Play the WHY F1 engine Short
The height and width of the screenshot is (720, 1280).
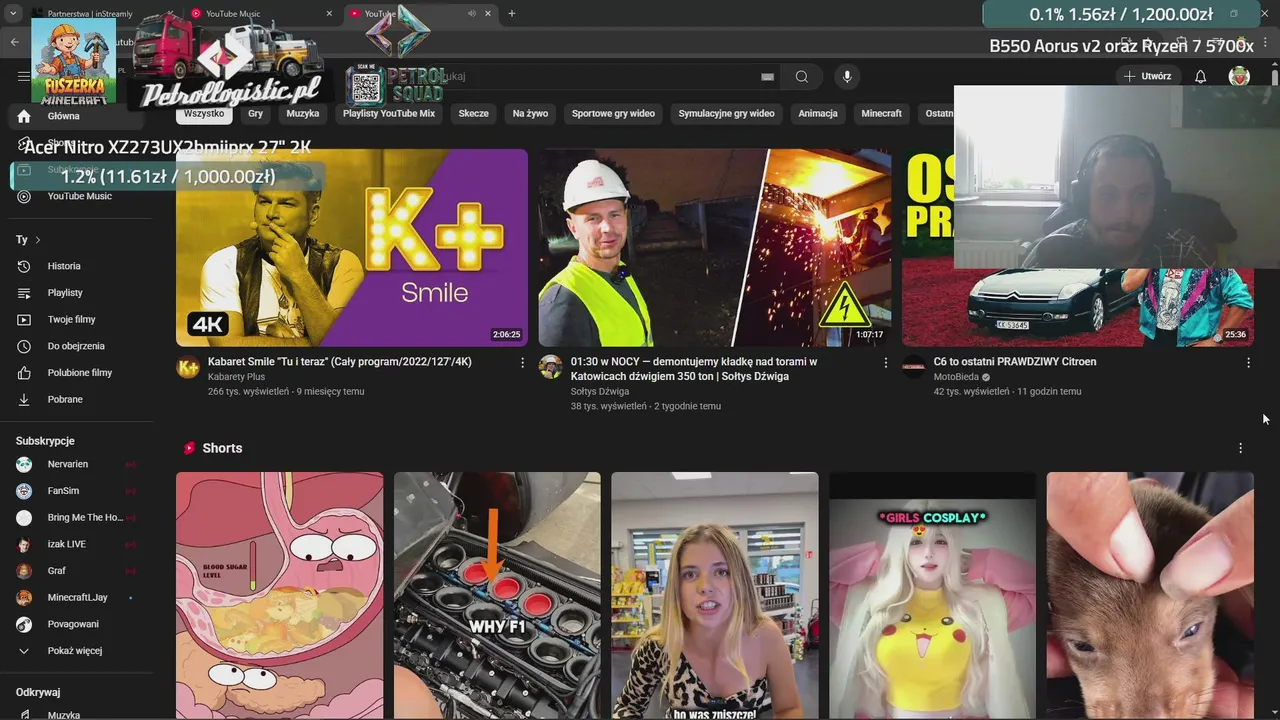coord(497,596)
